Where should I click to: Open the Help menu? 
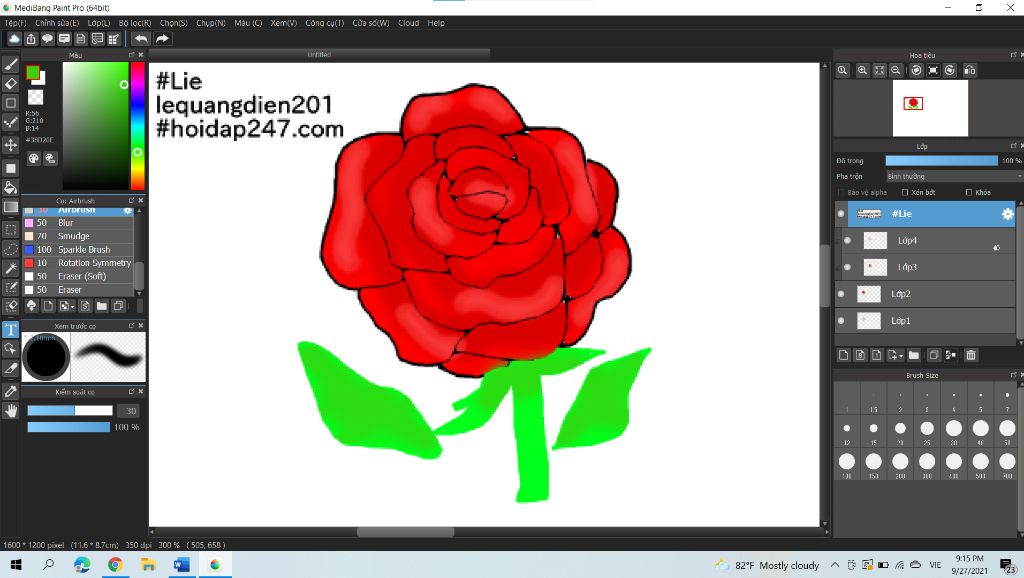pos(436,23)
